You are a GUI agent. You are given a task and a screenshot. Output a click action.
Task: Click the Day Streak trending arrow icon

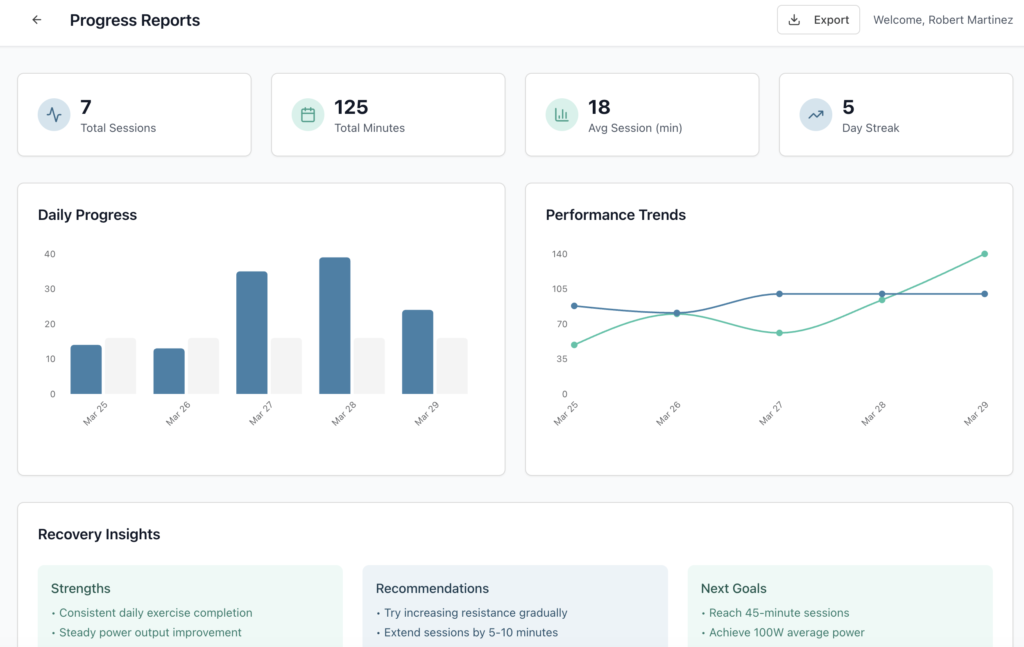[816, 115]
